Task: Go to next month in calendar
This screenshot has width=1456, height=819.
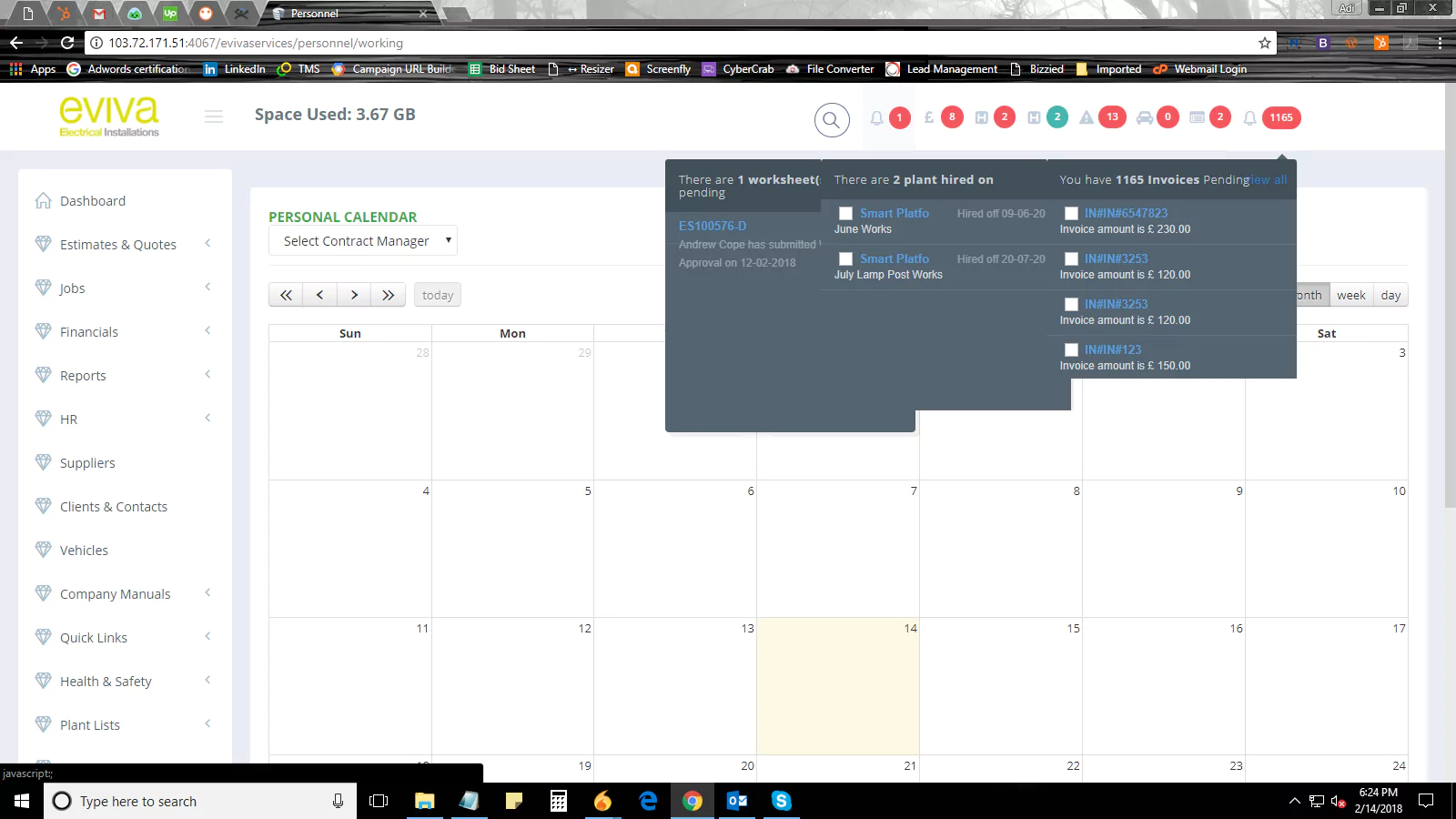Action: [x=354, y=295]
